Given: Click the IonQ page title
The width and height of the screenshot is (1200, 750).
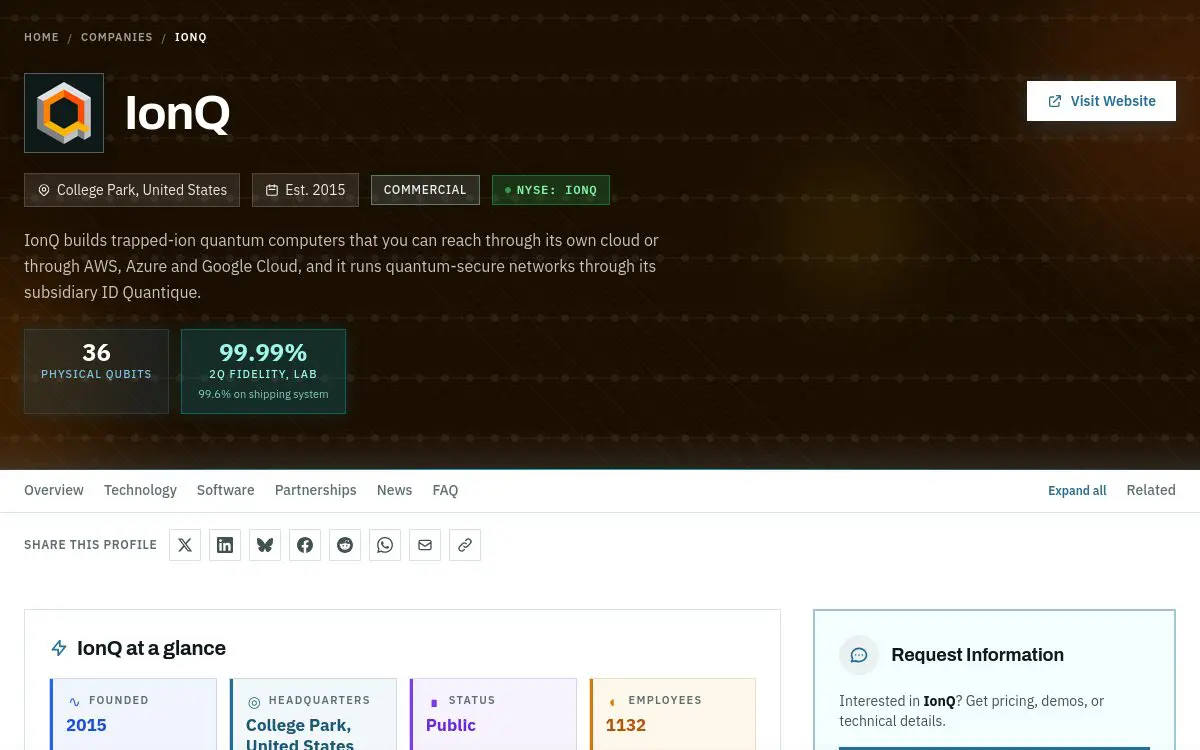Looking at the screenshot, I should [x=177, y=113].
